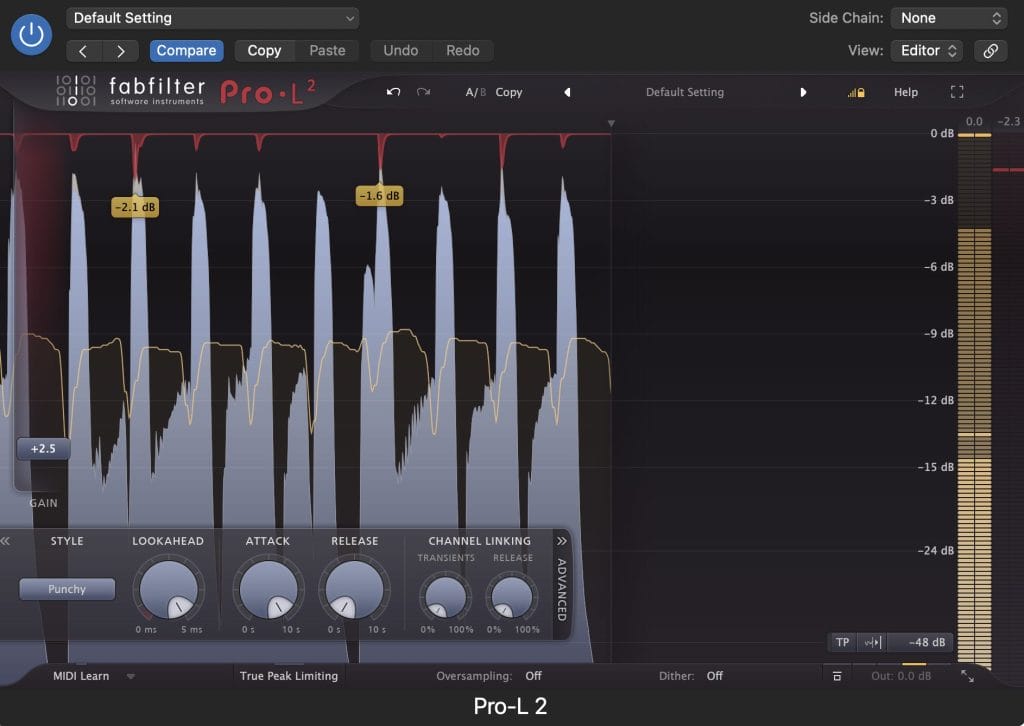
Task: Enter full screen mode via brackets icon
Action: pos(957,92)
